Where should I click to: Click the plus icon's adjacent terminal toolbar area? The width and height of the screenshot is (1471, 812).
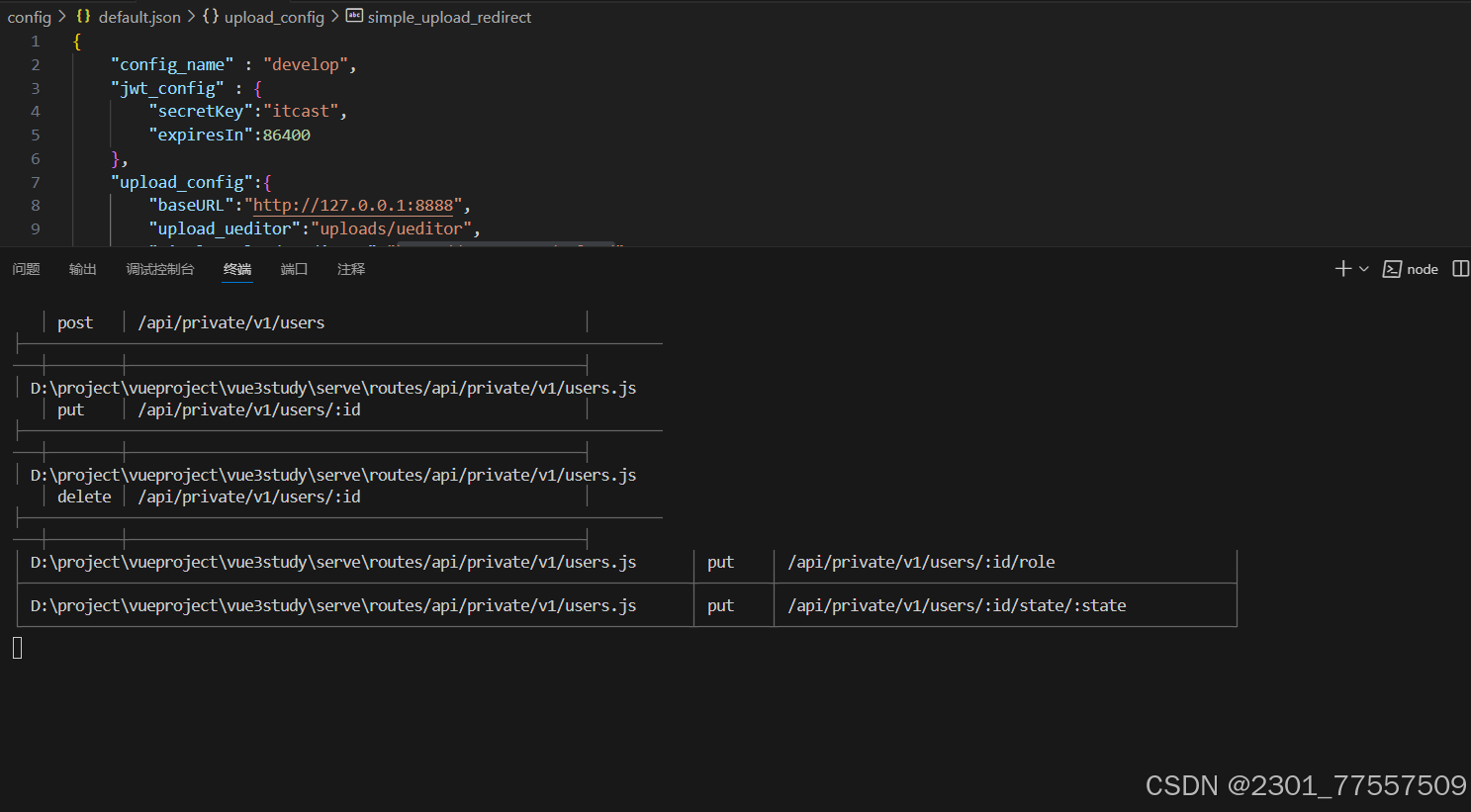coord(1341,268)
